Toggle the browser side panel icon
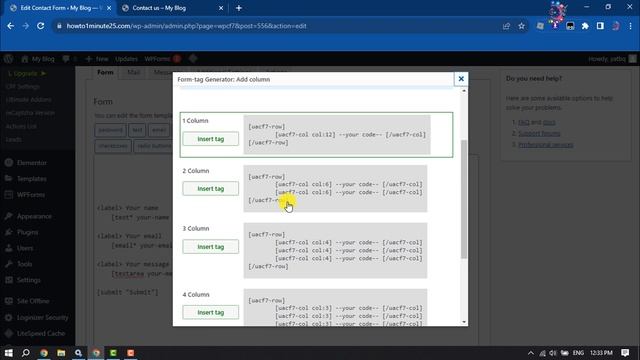This screenshot has width=640, height=360. click(600, 26)
